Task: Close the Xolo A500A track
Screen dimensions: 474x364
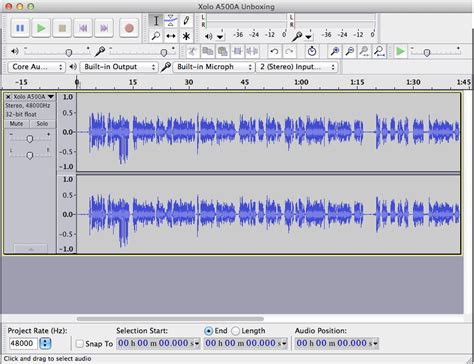Action: pos(8,97)
